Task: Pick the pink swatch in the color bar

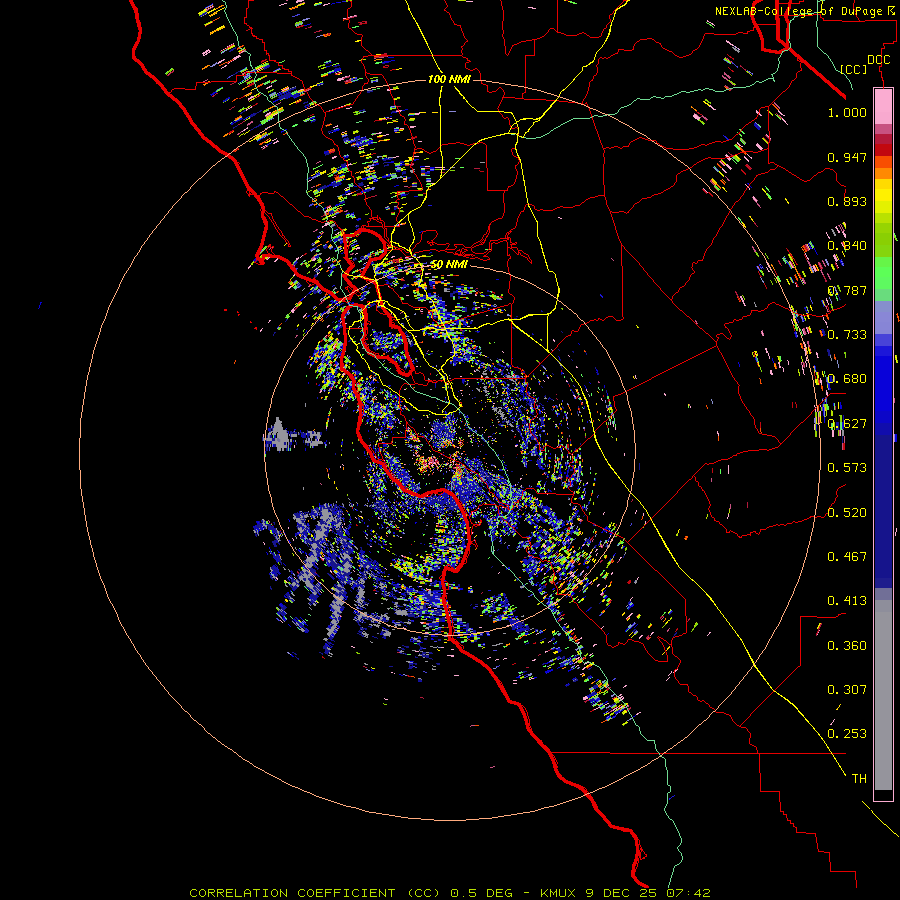Action: tap(883, 107)
